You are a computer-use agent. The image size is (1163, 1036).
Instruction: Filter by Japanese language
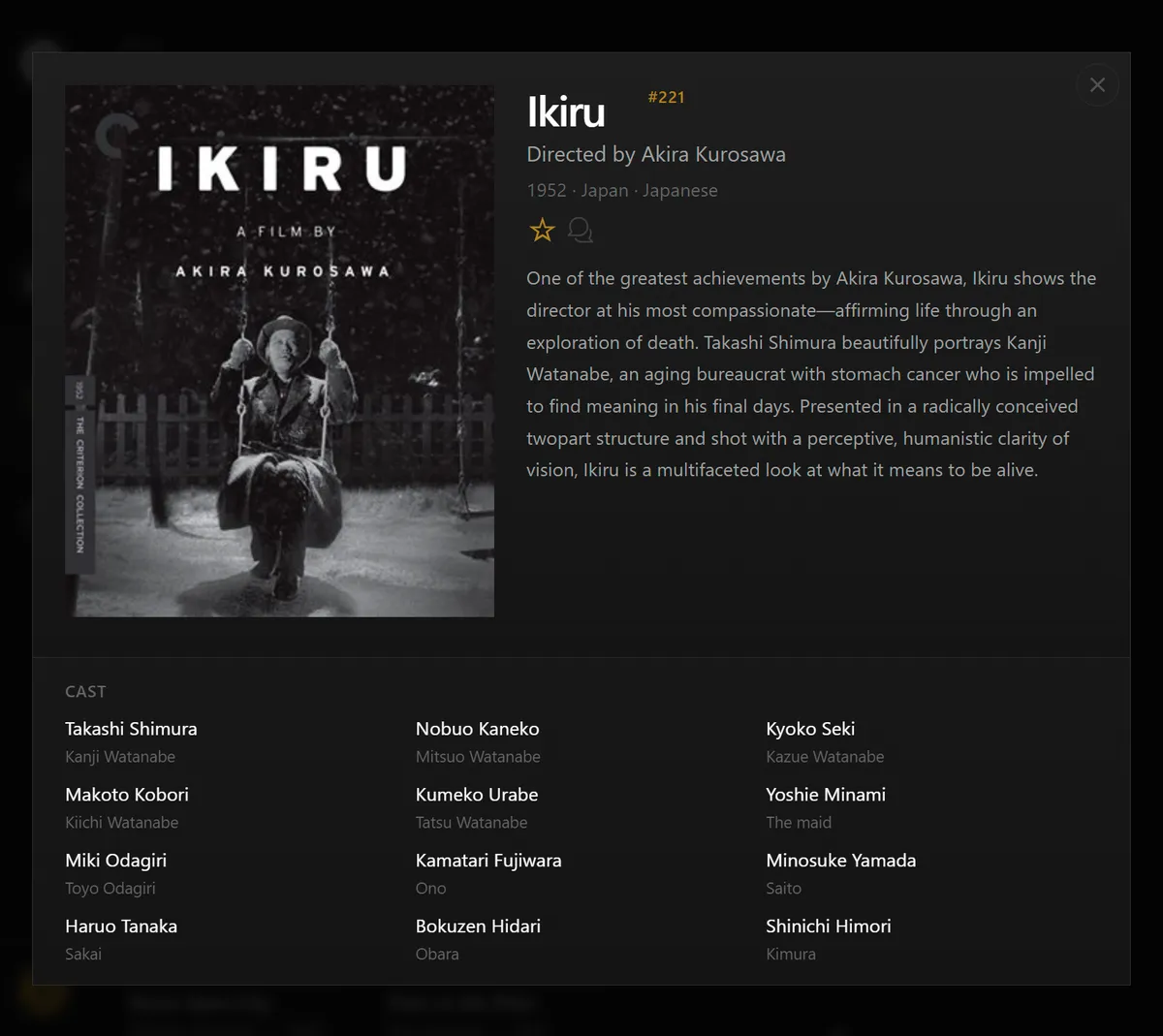[x=680, y=190]
